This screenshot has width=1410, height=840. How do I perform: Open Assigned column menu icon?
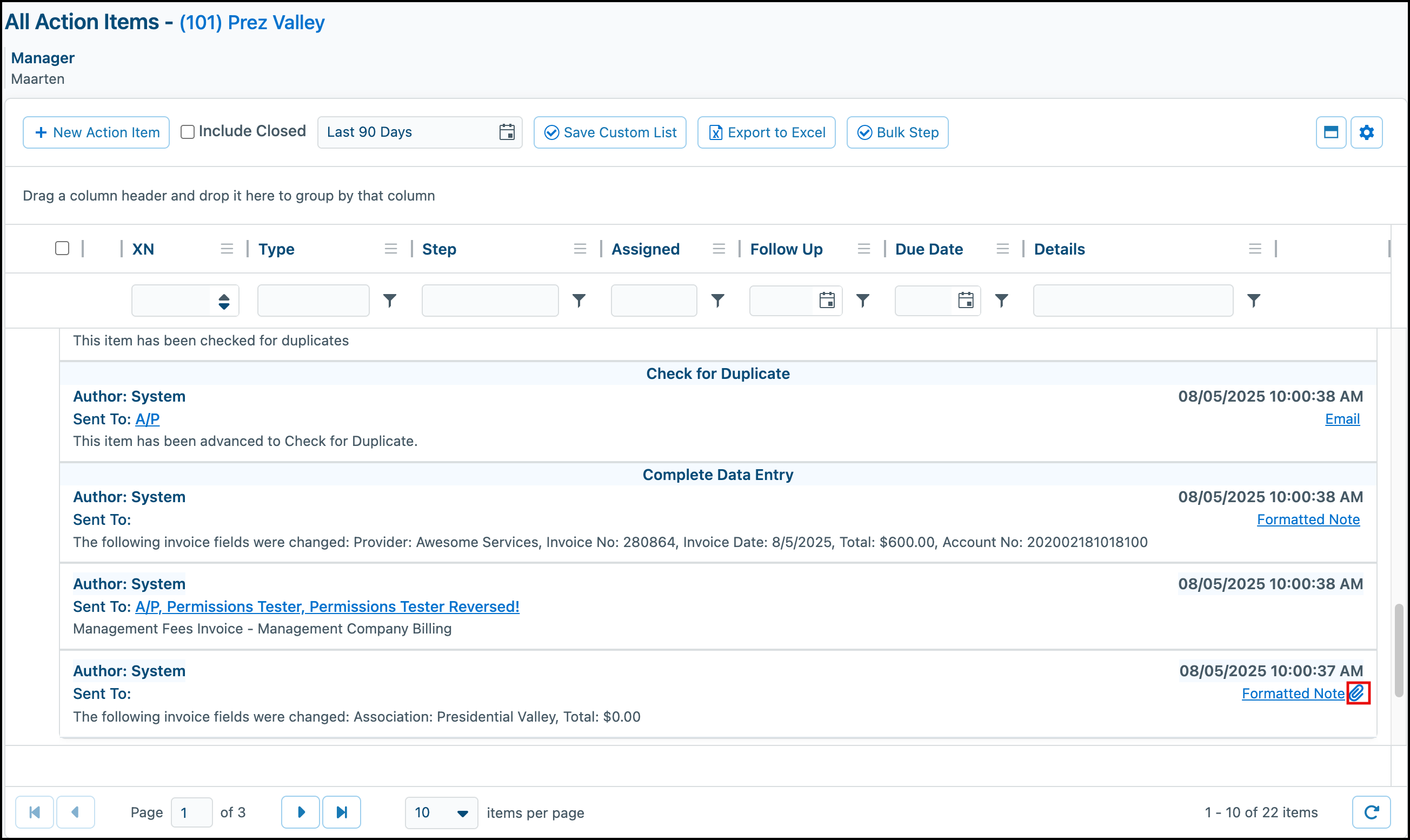tap(719, 249)
